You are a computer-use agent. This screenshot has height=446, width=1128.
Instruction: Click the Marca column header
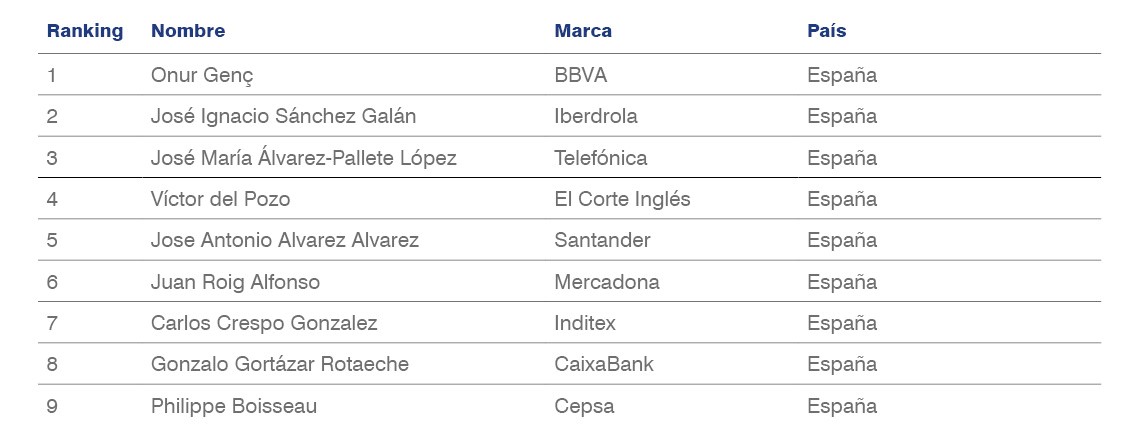[x=583, y=31]
